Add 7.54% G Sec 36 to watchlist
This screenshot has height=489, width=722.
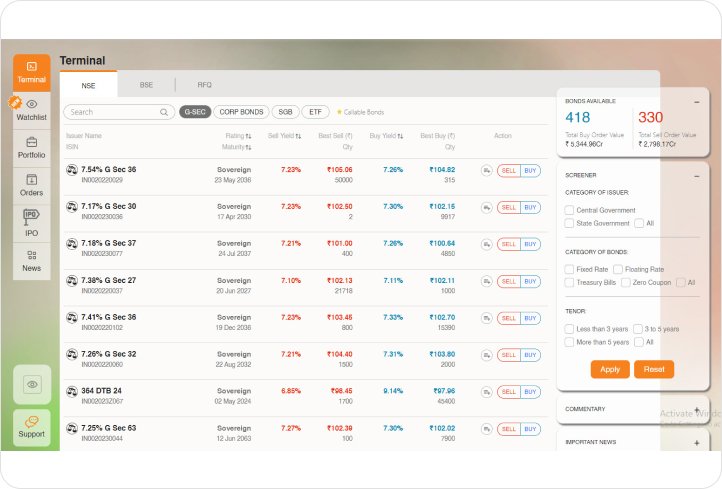(486, 171)
